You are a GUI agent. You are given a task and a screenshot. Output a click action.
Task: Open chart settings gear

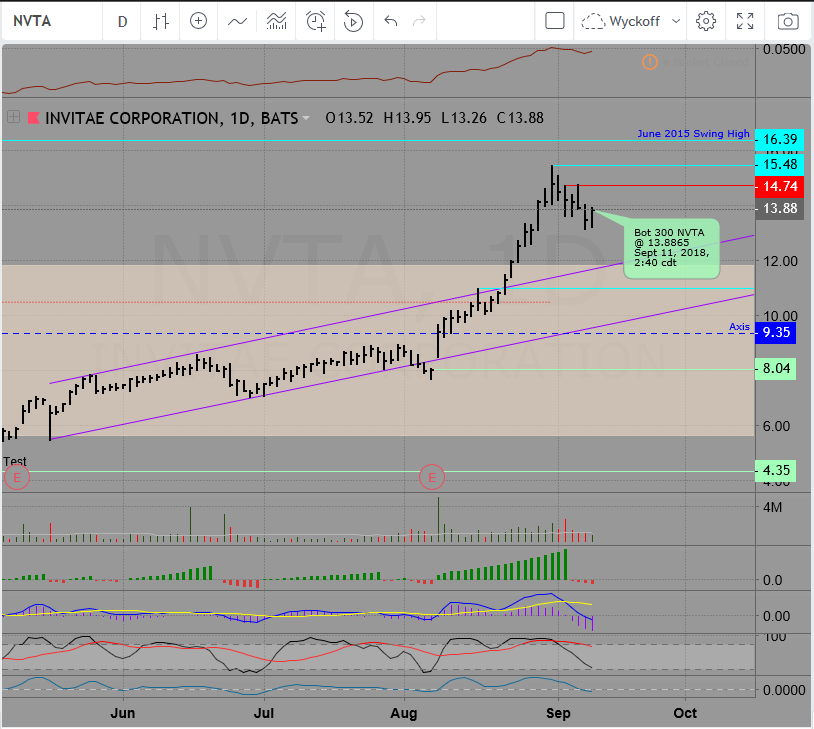(706, 21)
